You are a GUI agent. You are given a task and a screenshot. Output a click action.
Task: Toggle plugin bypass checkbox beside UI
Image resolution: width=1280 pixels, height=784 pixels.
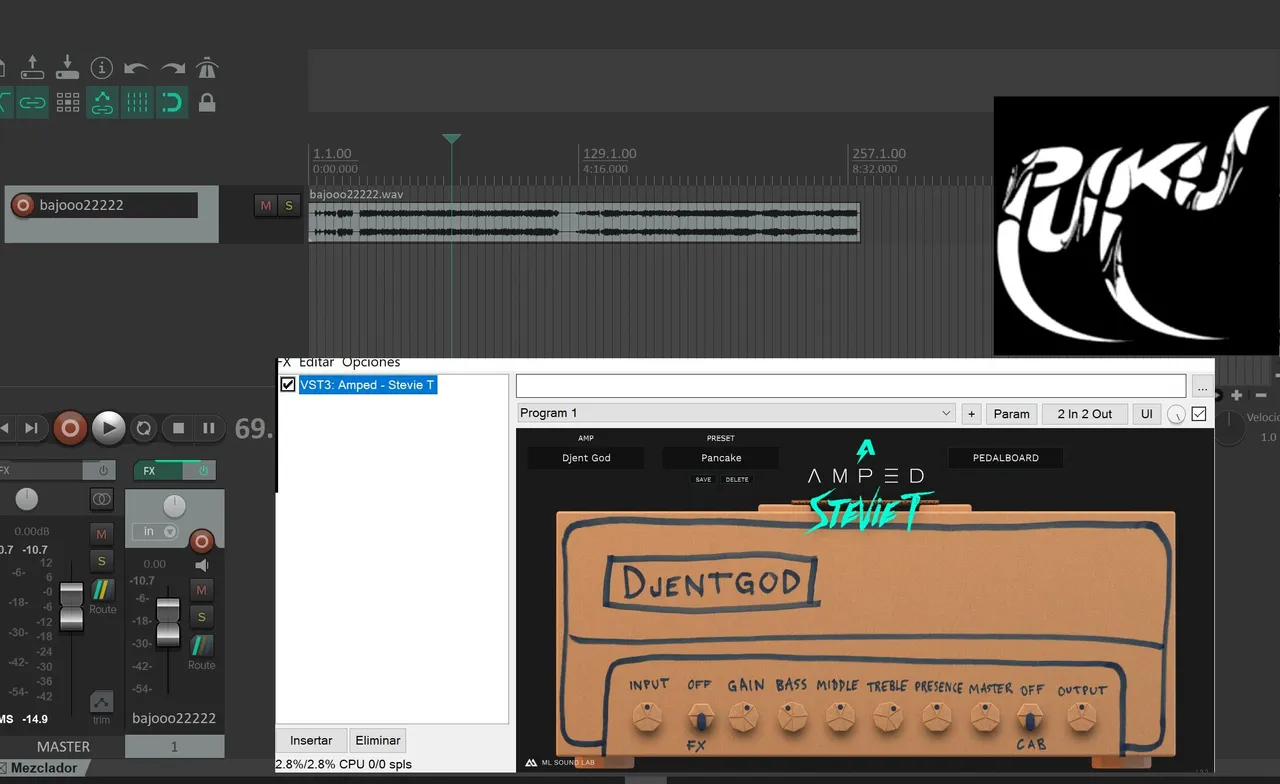pos(1199,413)
